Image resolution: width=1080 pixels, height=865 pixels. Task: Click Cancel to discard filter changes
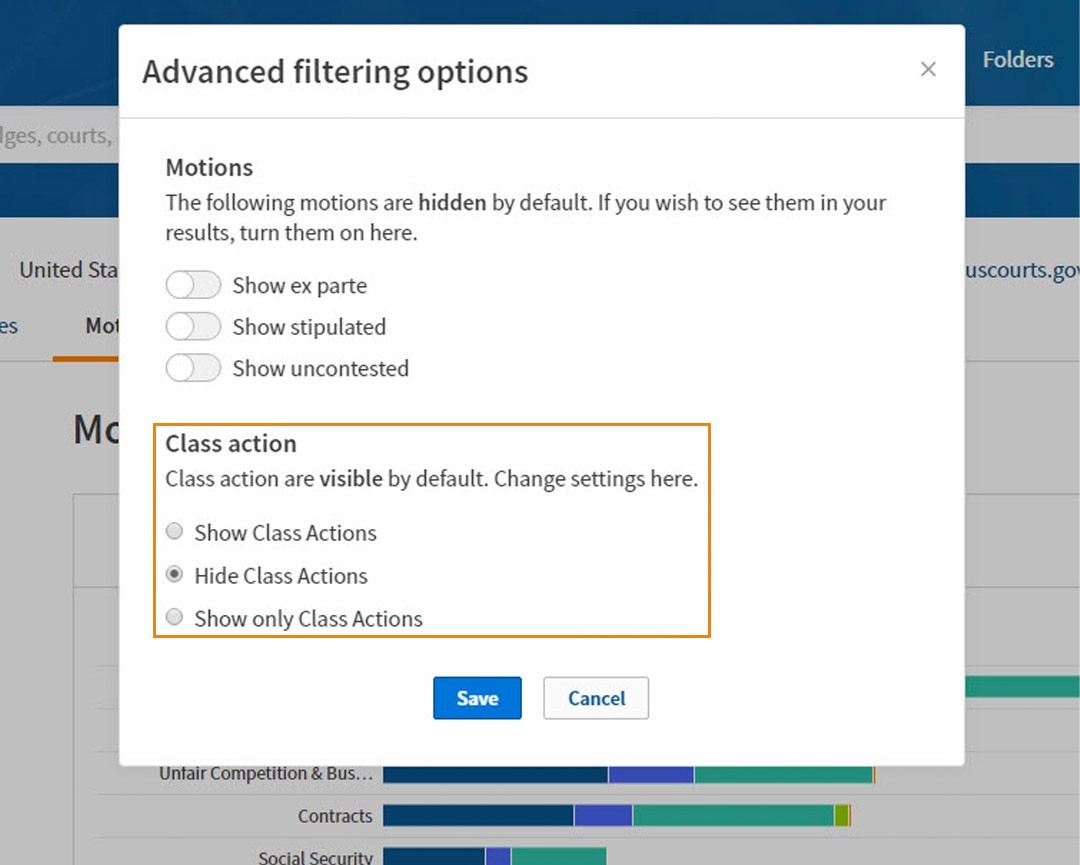[x=596, y=698]
